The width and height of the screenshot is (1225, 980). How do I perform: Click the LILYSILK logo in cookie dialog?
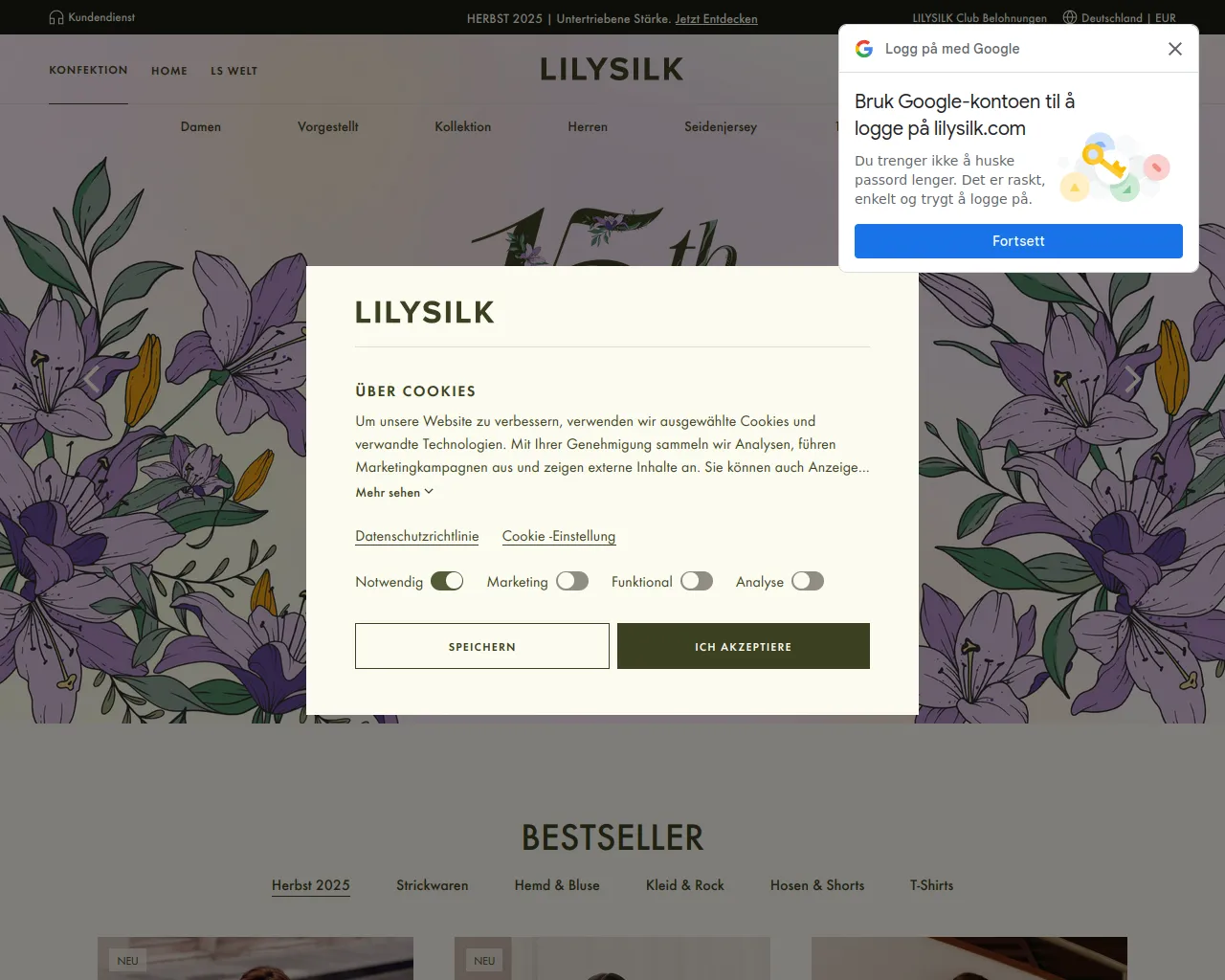pyautogui.click(x=425, y=312)
